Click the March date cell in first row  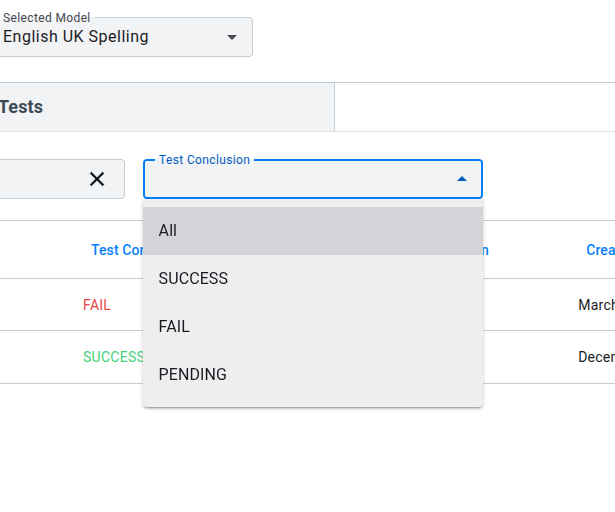tap(596, 305)
